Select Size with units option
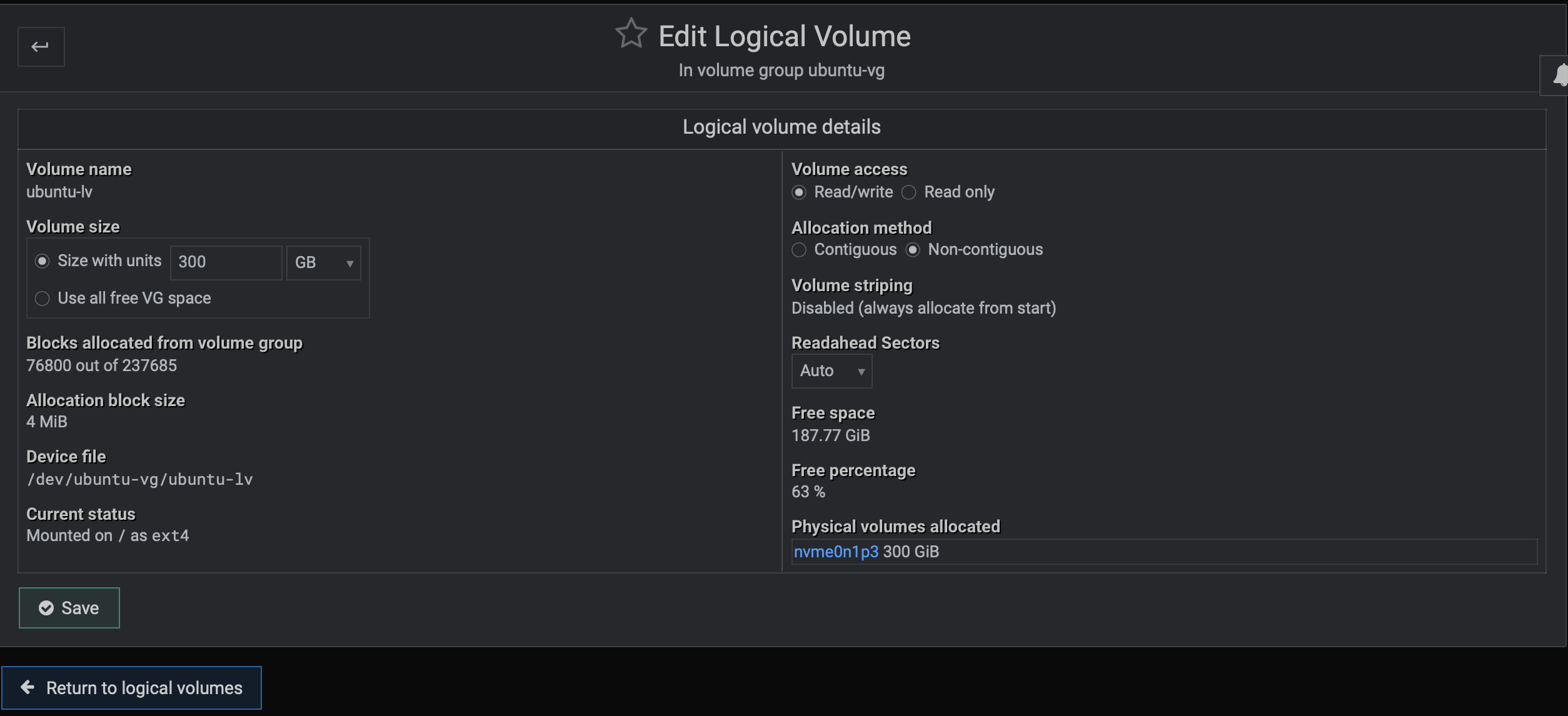The image size is (1568, 716). [43, 261]
